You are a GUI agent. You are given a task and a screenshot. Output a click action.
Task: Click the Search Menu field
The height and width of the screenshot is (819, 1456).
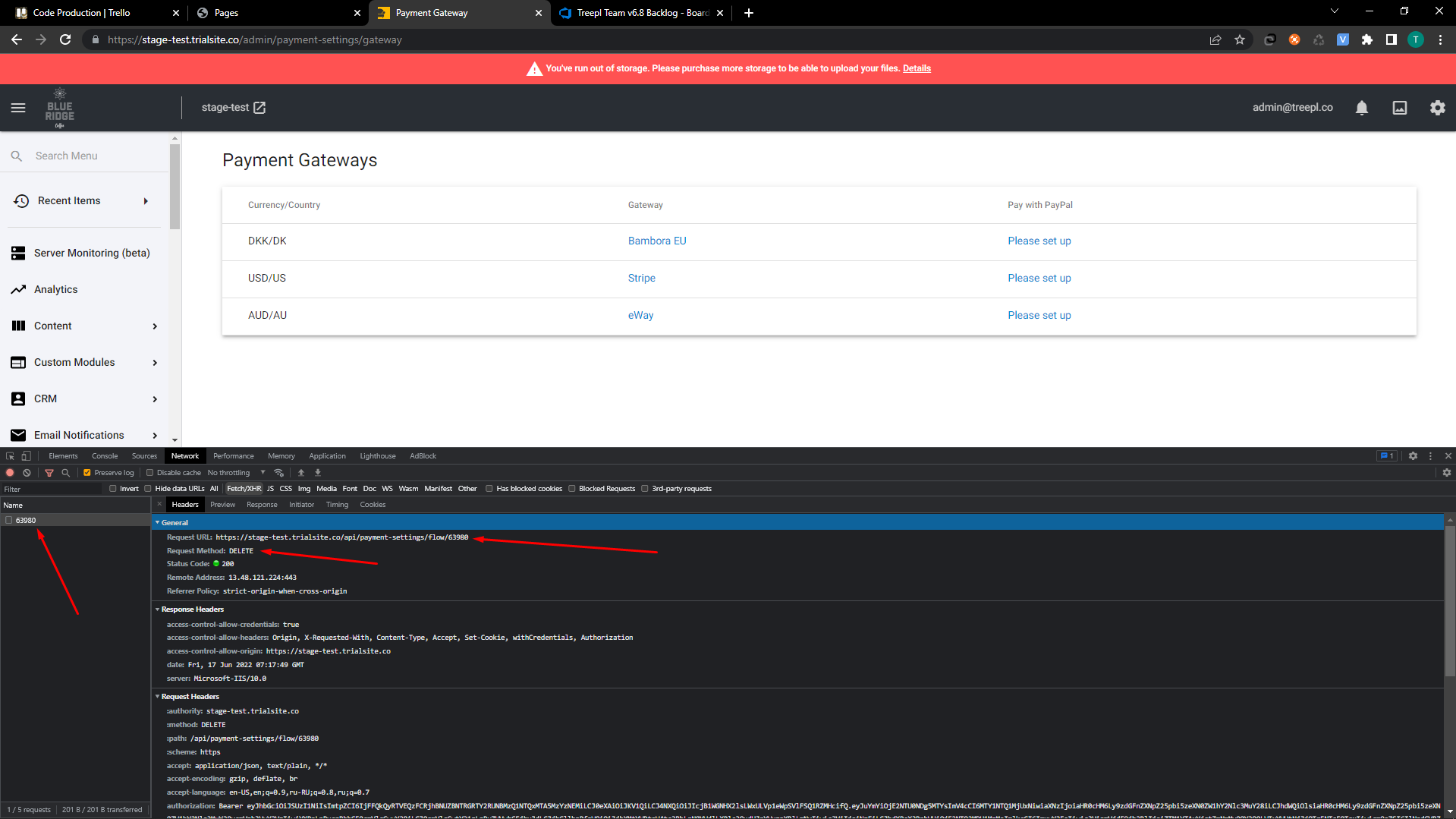tap(85, 156)
